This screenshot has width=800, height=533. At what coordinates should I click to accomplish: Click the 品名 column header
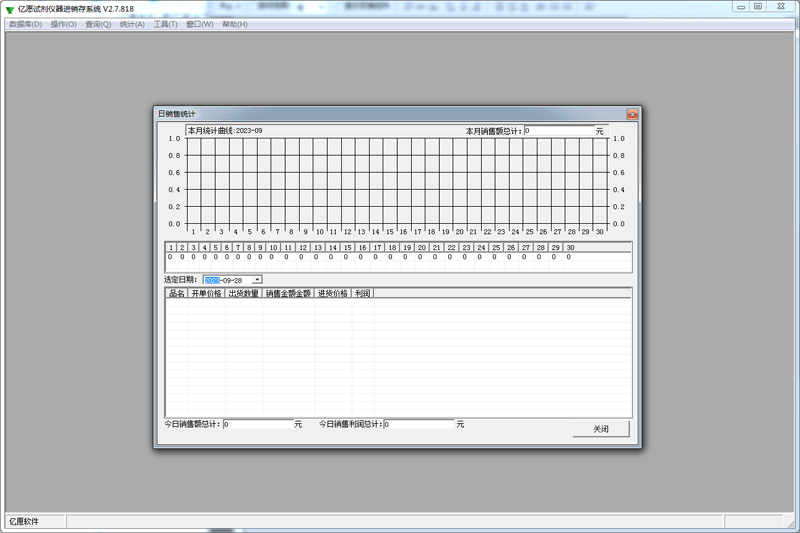click(177, 293)
